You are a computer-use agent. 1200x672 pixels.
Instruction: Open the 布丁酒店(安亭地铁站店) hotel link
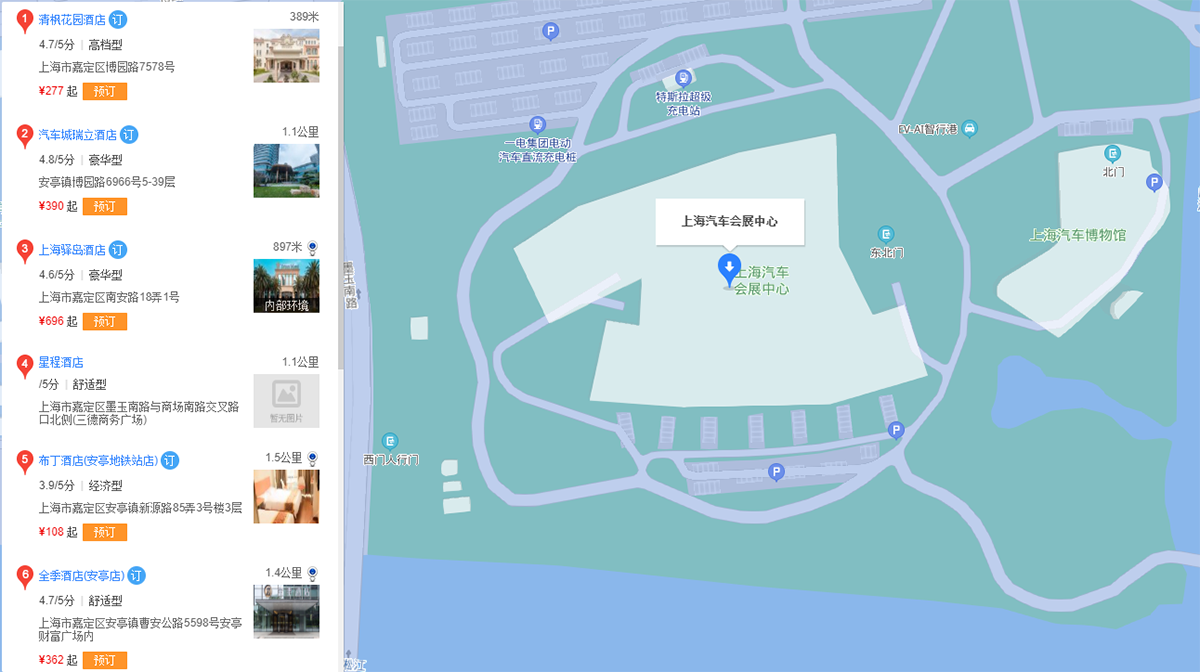[x=98, y=461]
